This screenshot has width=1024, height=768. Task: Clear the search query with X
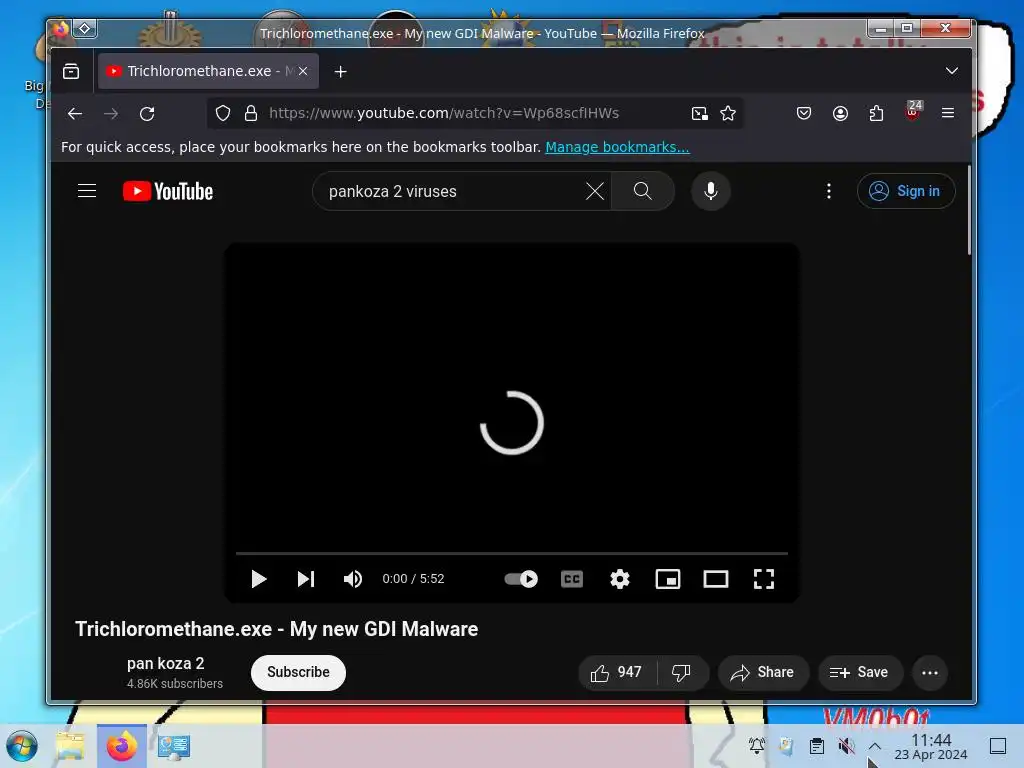point(594,191)
